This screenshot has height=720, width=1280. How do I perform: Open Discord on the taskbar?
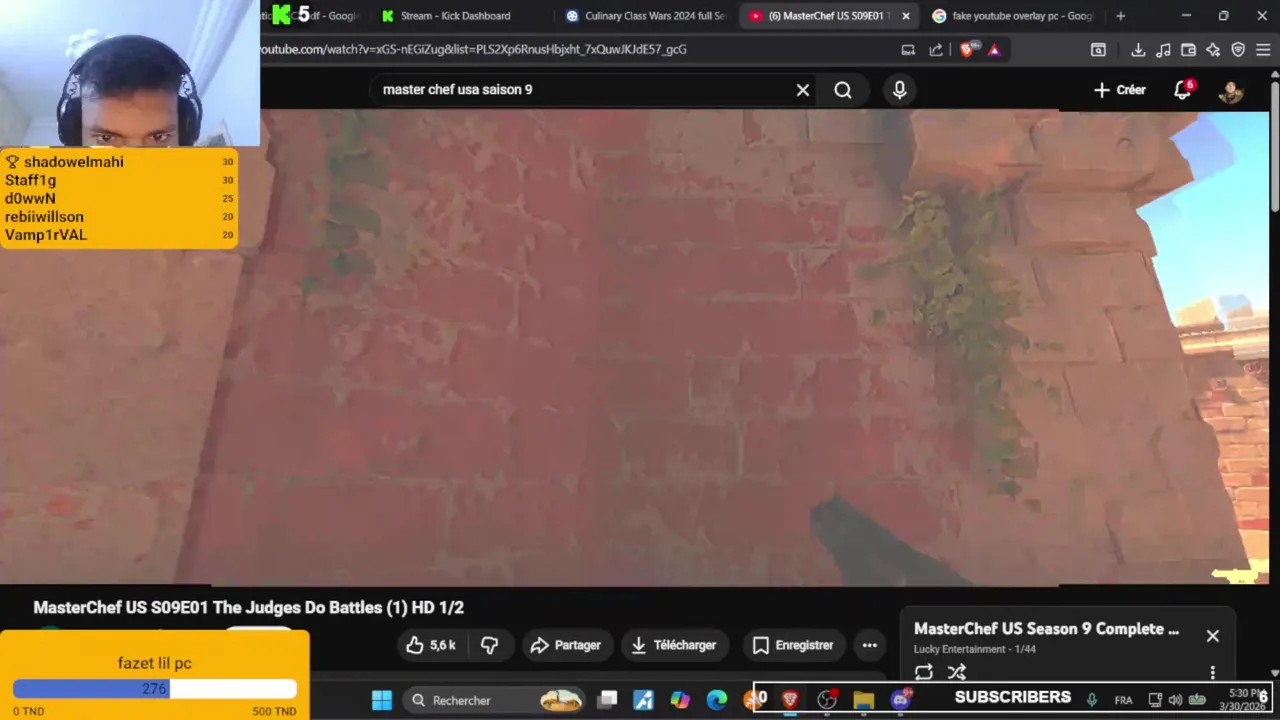tap(900, 700)
